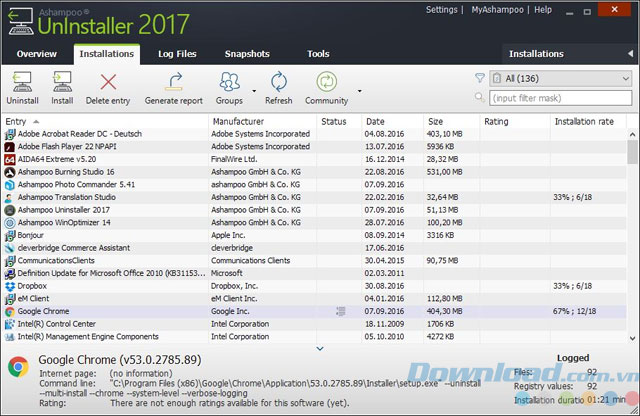Click the Uninstall toolbar icon
This screenshot has height=416, width=640.
click(x=22, y=82)
